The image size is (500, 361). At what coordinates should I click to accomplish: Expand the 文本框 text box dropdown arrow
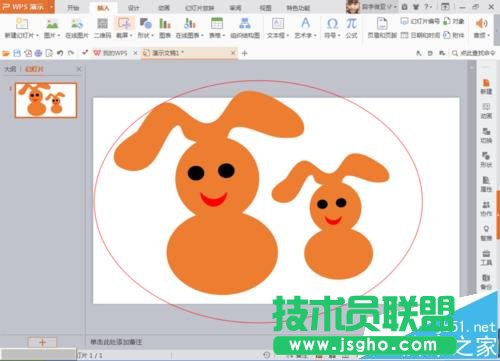coord(287,35)
